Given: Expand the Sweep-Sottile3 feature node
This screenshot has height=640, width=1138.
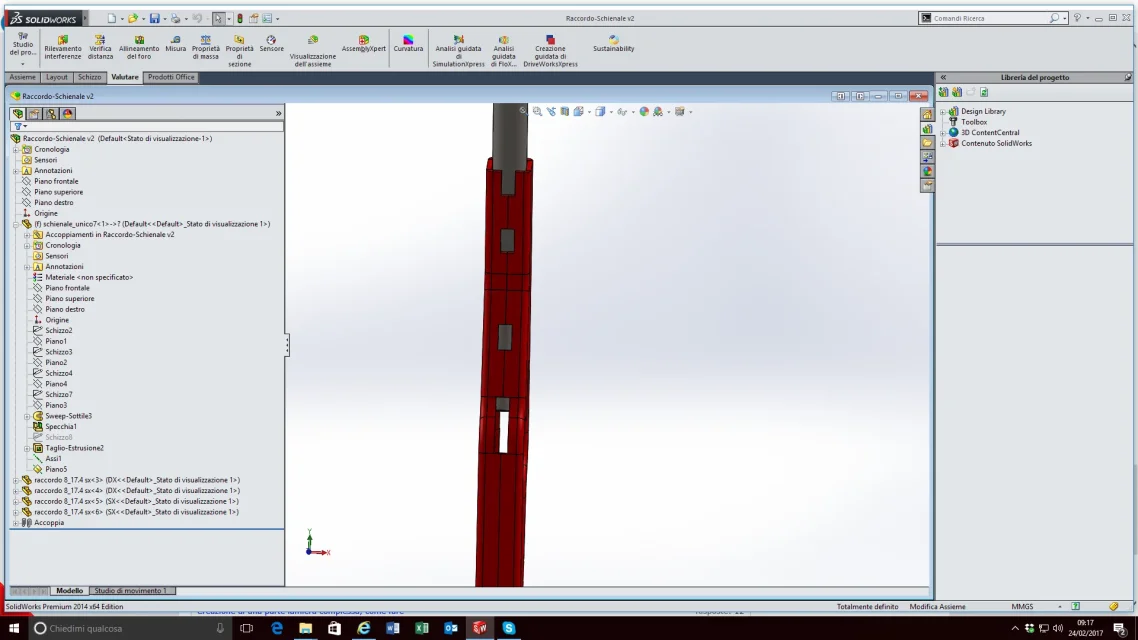Looking at the screenshot, I should [28, 417].
